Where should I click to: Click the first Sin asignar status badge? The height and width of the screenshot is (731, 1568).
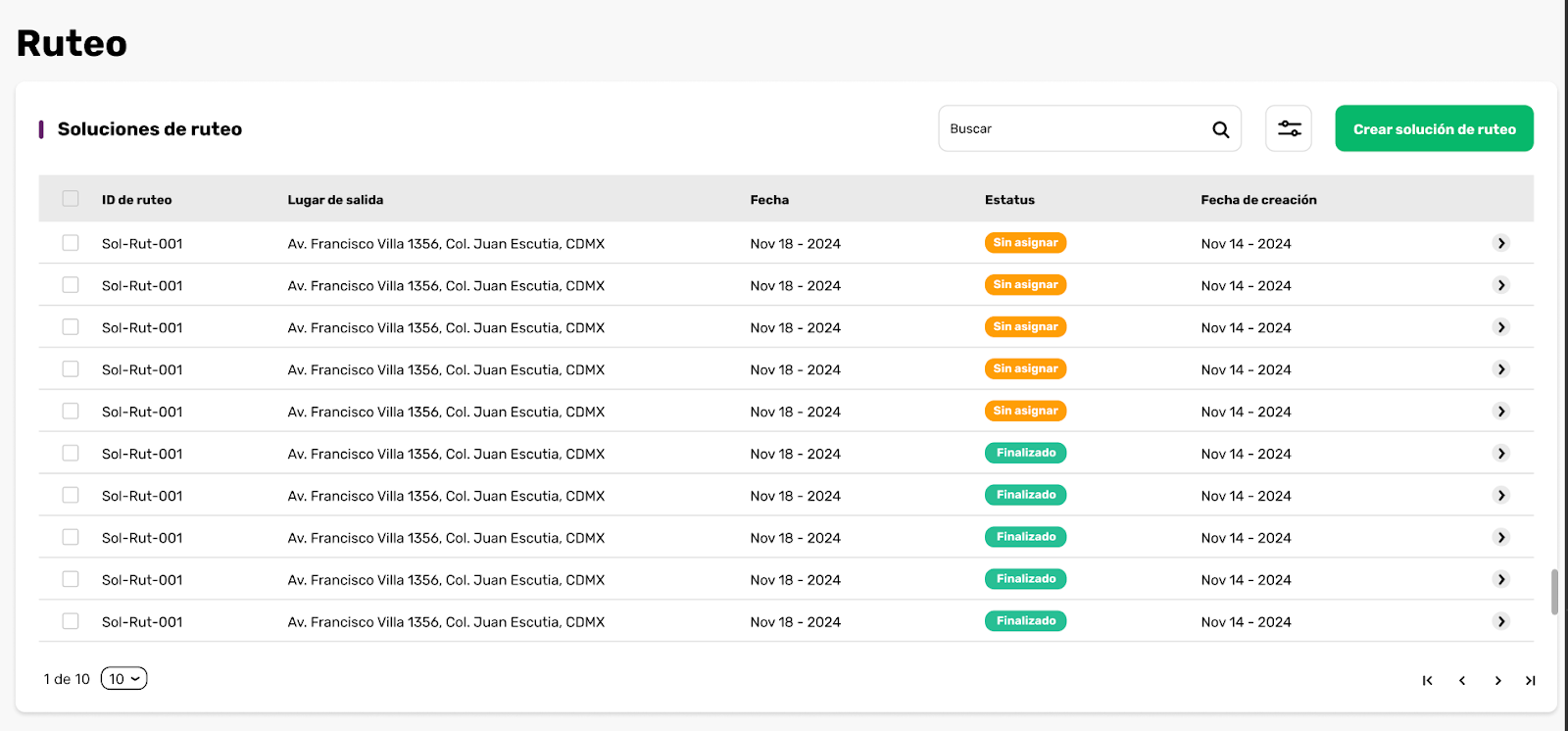[x=1025, y=243]
